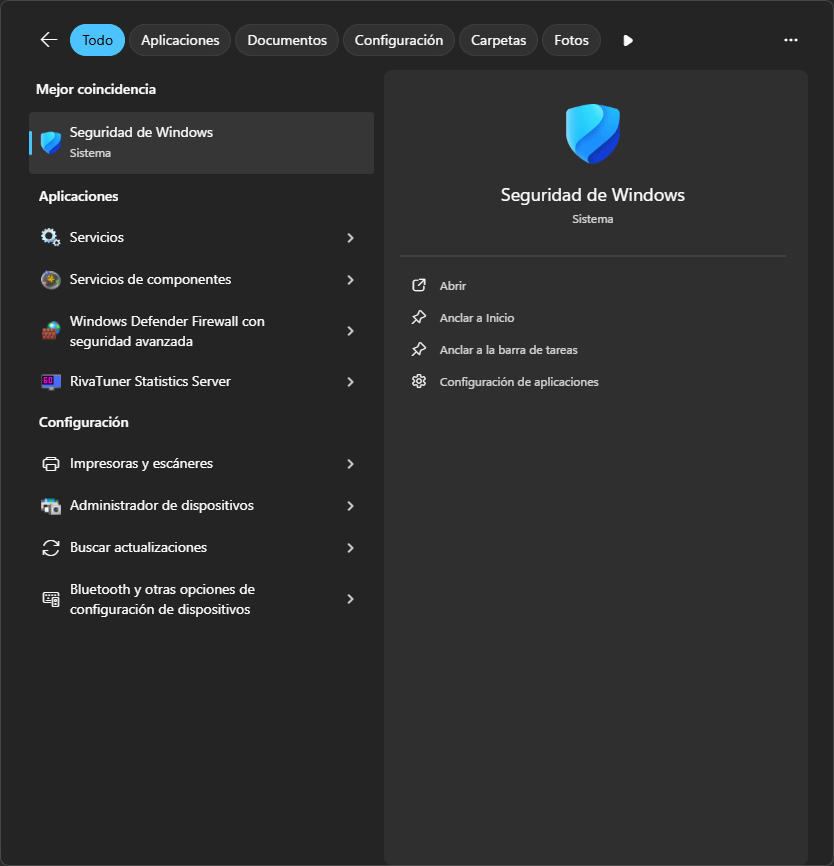Click the open-external icon beside Abrir
The image size is (834, 866).
[419, 285]
